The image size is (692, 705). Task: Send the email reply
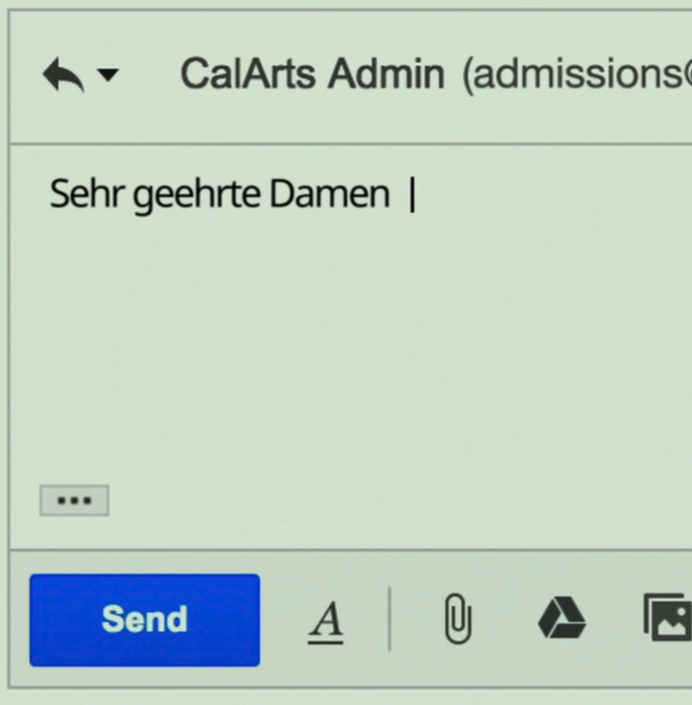(x=144, y=620)
